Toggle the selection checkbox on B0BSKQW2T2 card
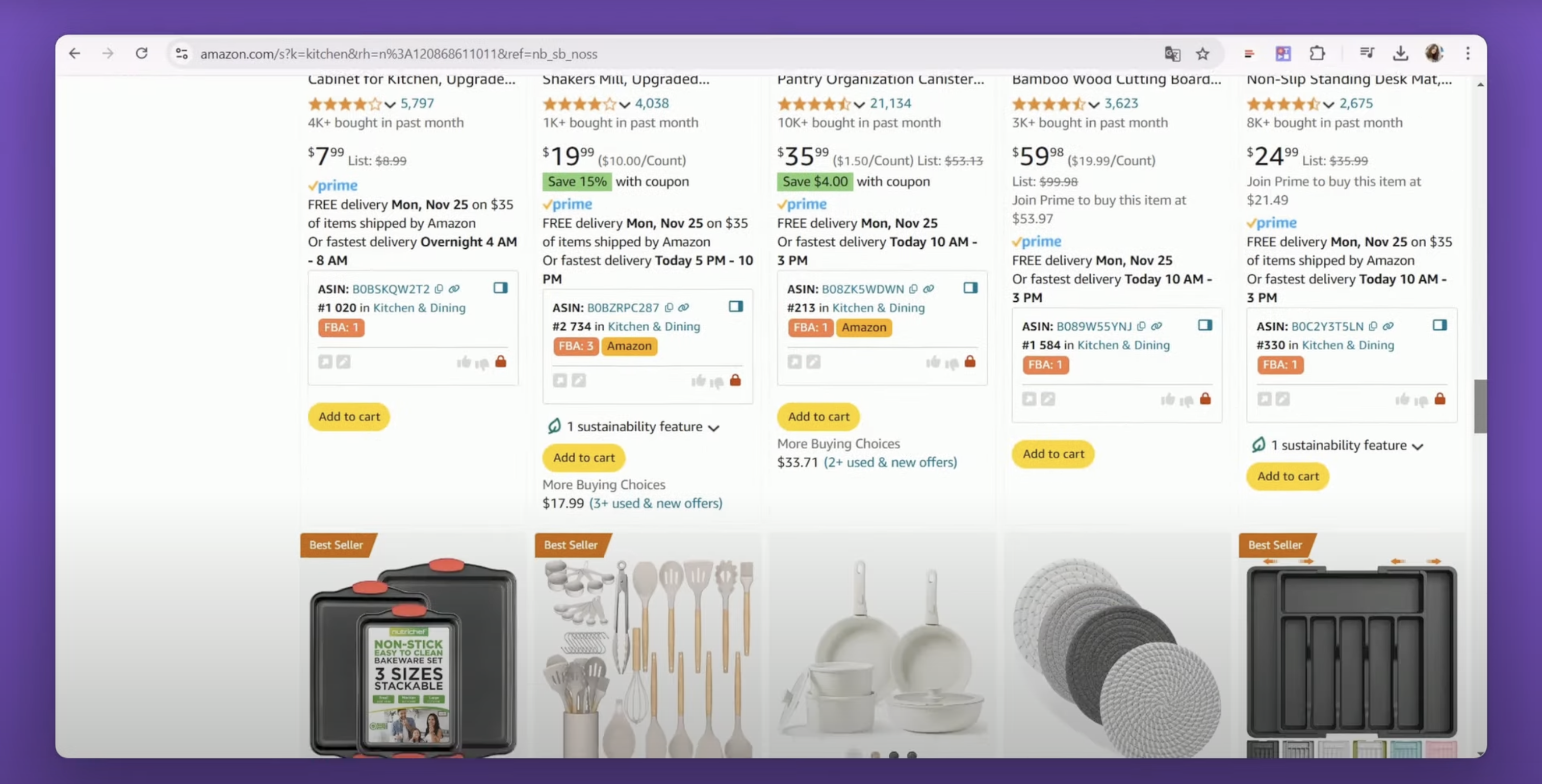 (x=501, y=288)
